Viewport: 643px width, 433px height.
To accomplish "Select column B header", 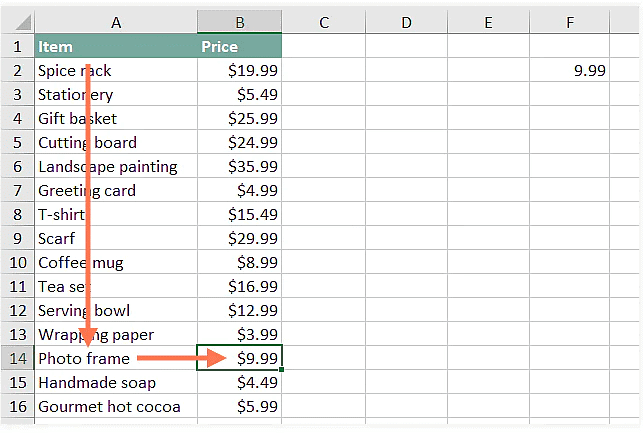I will point(240,22).
